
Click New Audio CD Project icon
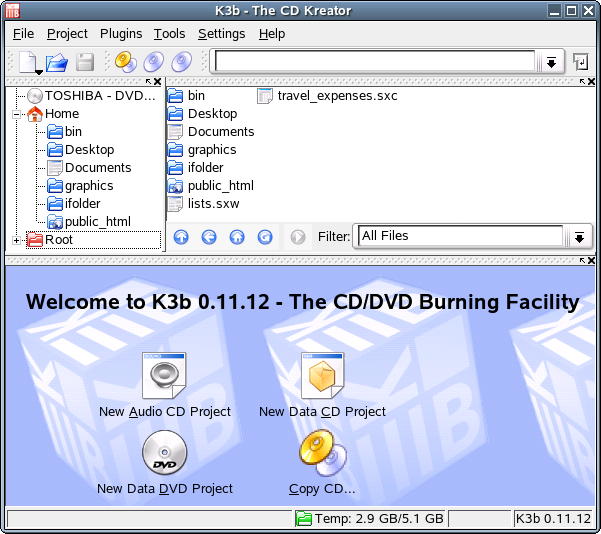[164, 375]
